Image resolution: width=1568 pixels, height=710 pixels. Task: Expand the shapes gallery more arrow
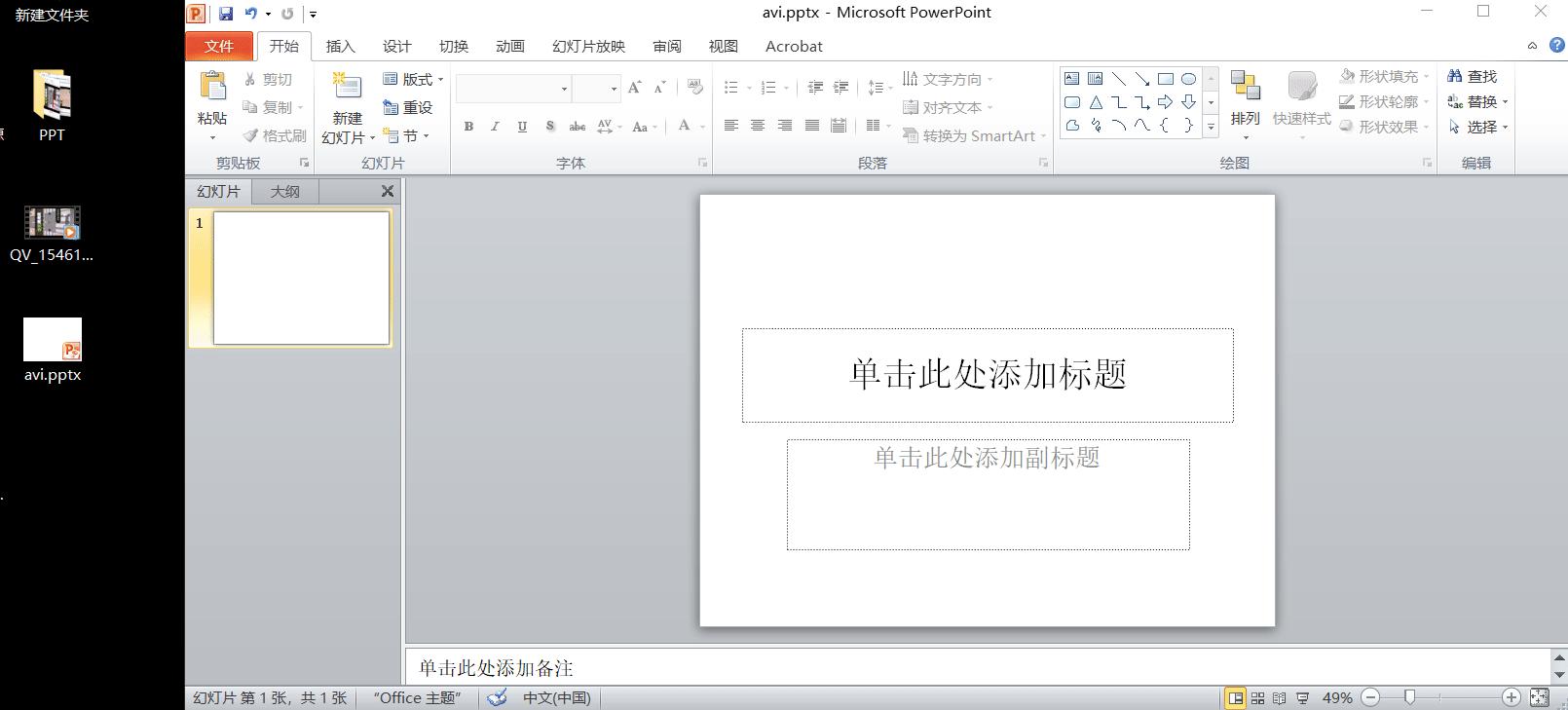tap(1211, 127)
